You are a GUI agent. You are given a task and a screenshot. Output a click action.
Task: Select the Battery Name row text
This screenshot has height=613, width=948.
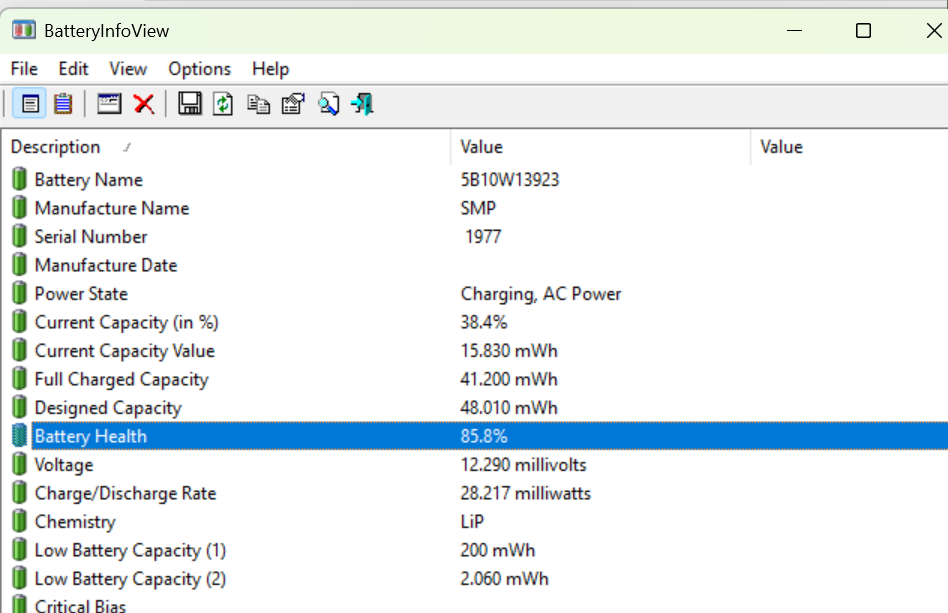coord(88,180)
